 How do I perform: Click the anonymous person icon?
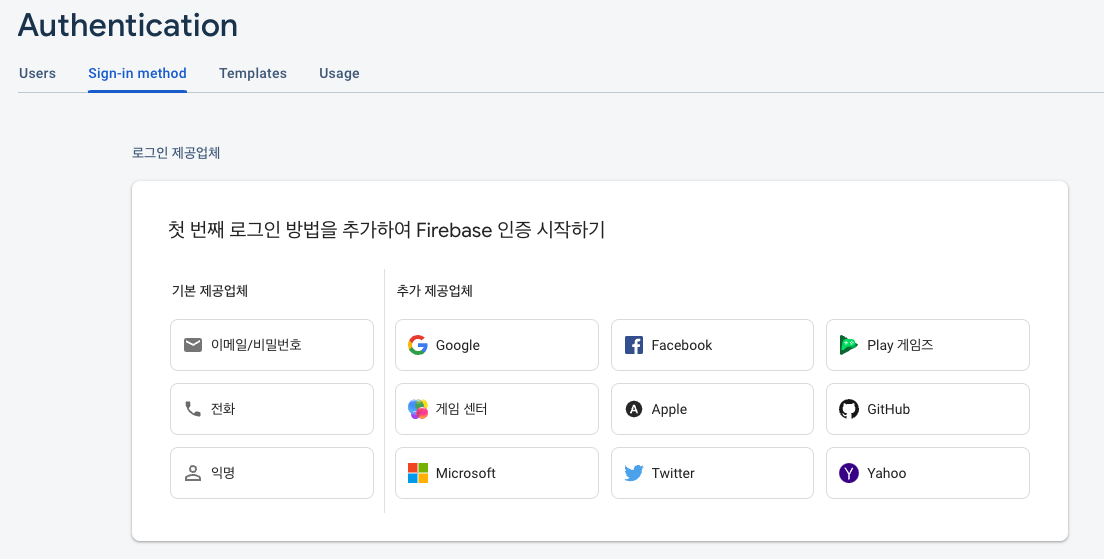pos(193,473)
